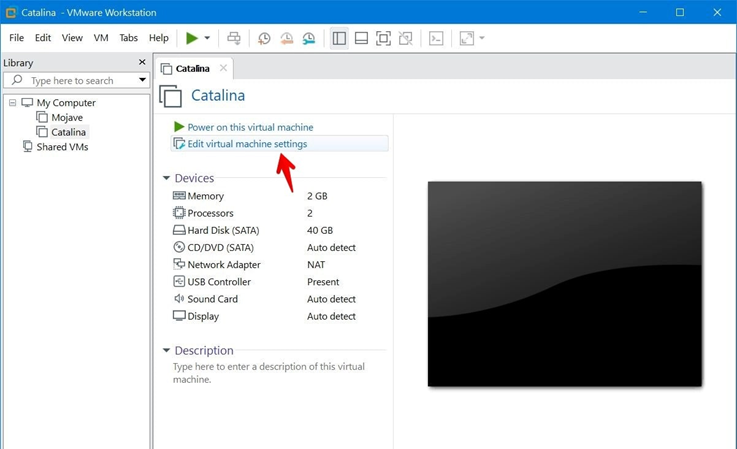Viewport: 737px width, 449px height.
Task: Open the Edit menu
Action: click(x=43, y=38)
